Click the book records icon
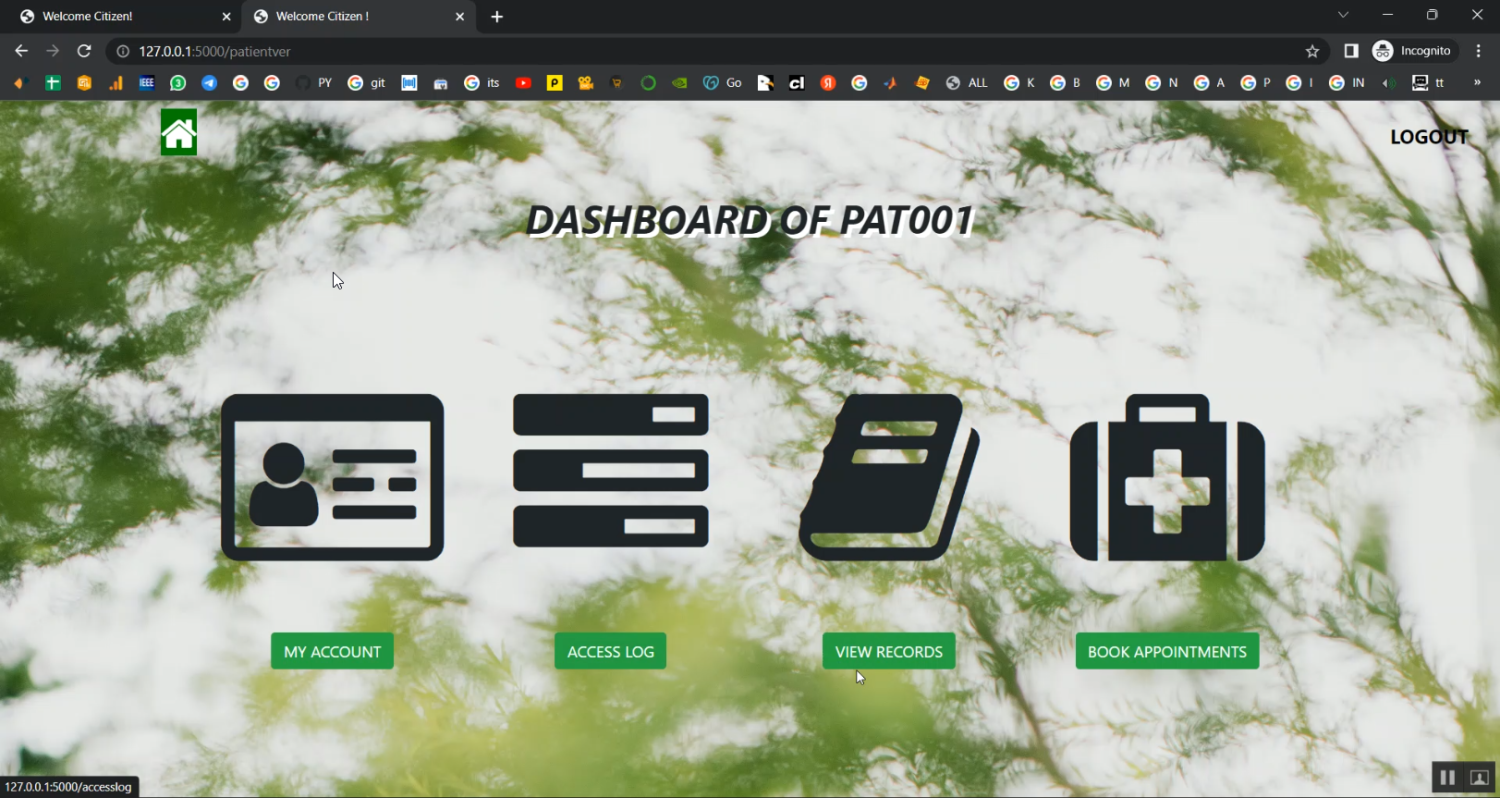 tap(888, 477)
